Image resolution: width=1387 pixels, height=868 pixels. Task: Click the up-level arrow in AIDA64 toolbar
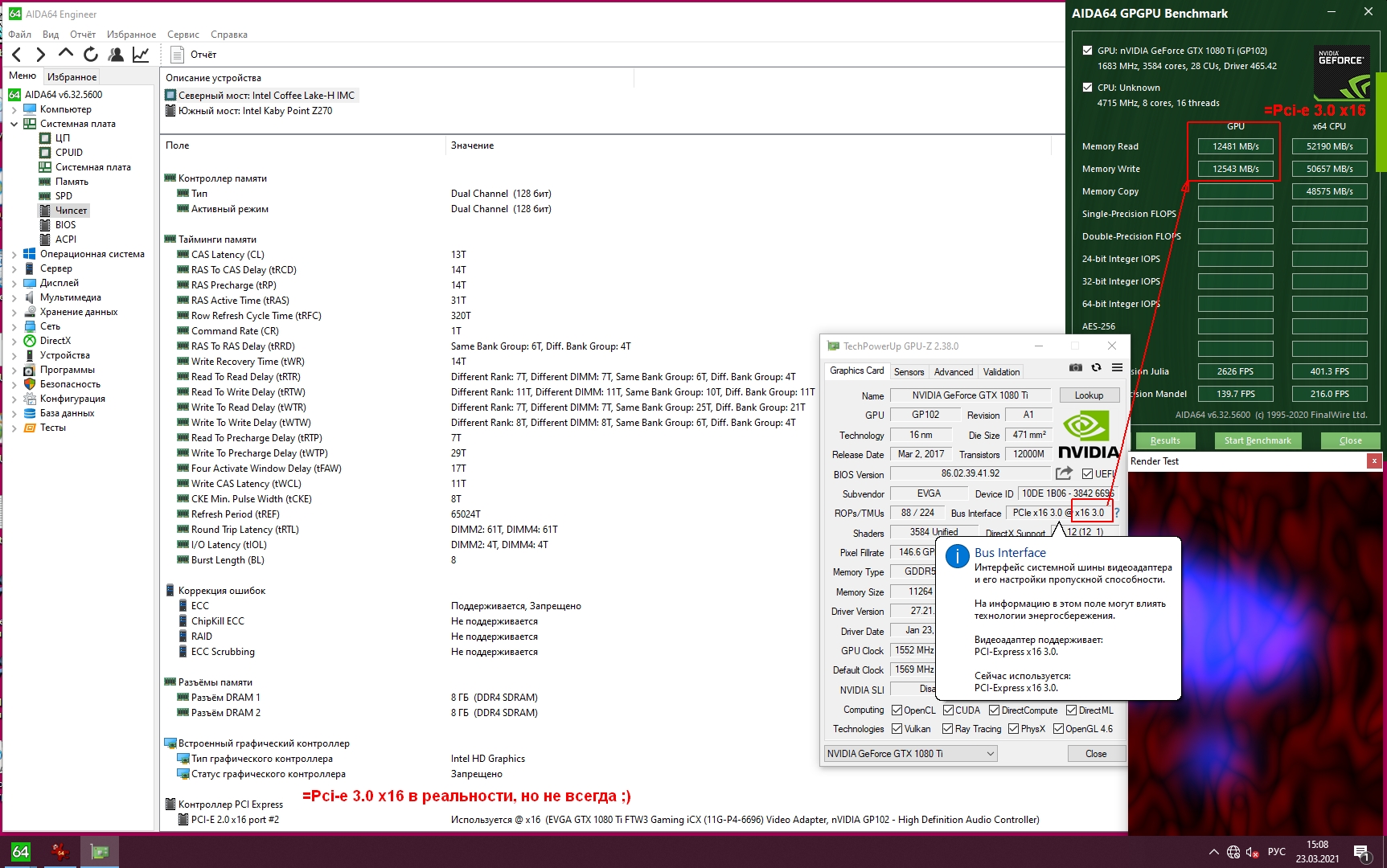pos(66,54)
